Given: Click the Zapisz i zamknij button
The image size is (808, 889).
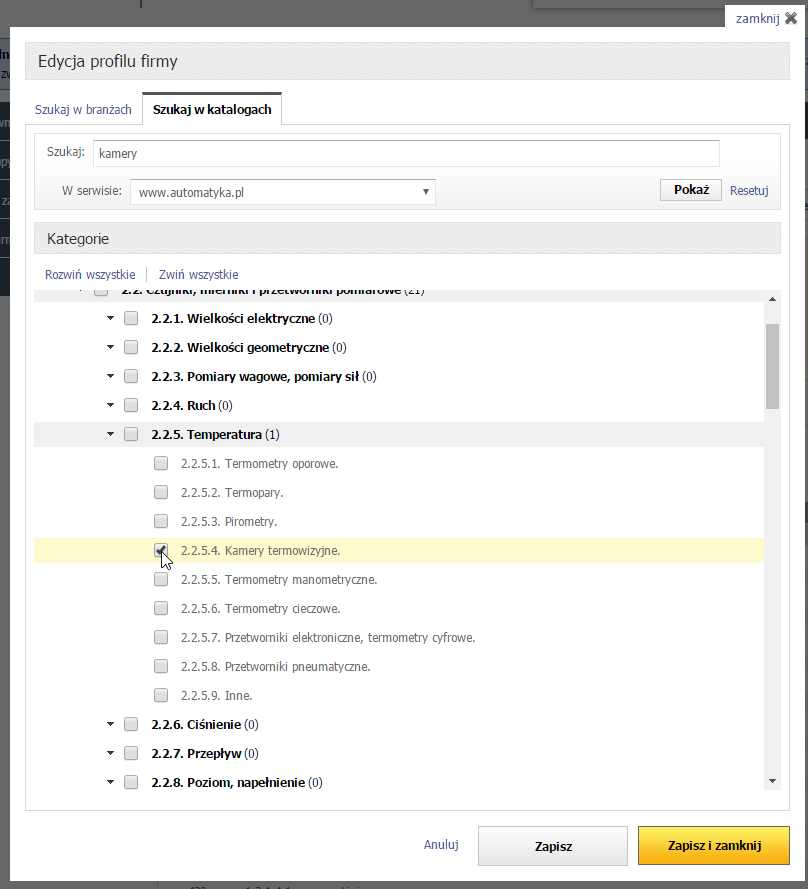Looking at the screenshot, I should click(714, 846).
